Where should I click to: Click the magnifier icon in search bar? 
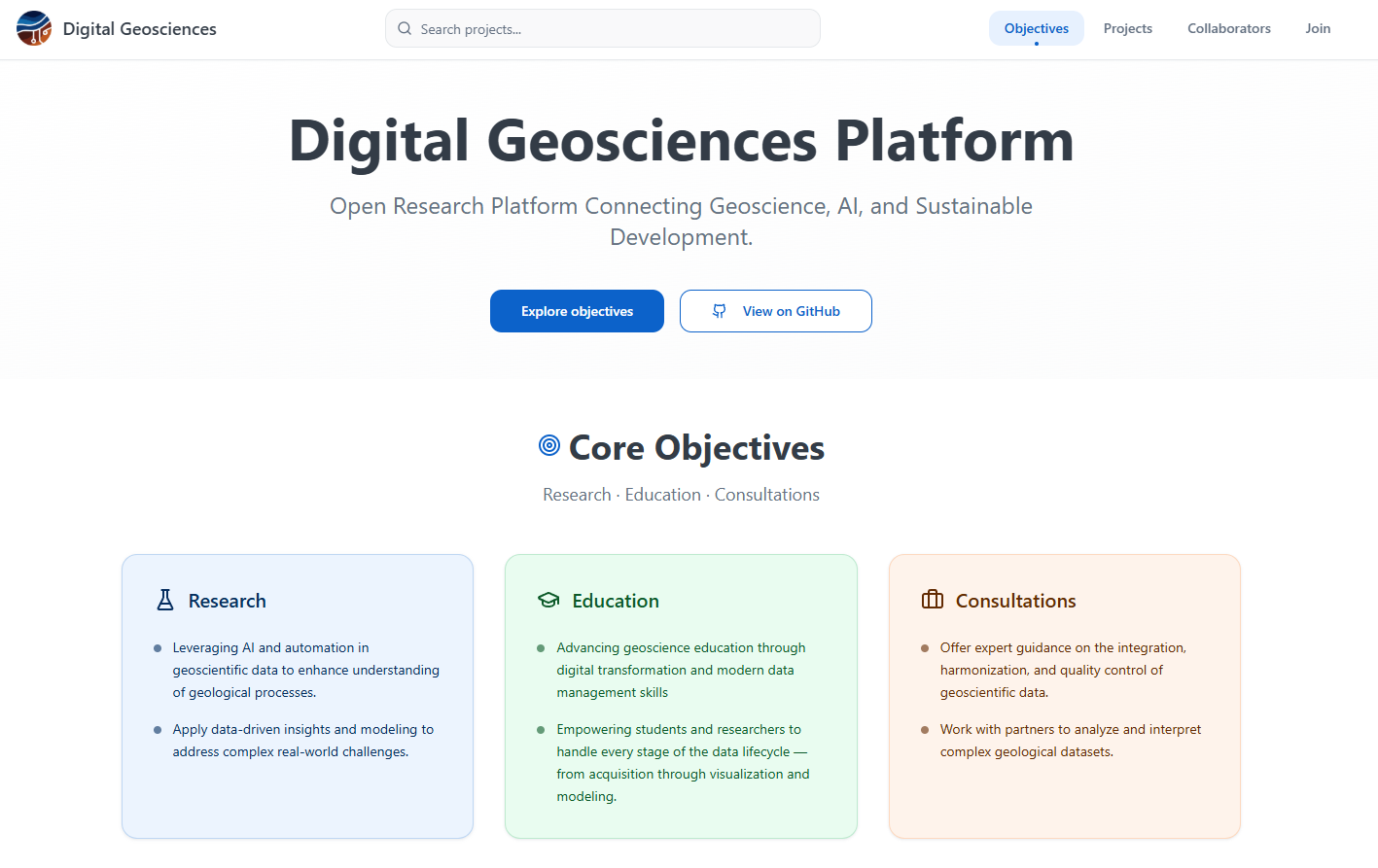[405, 29]
